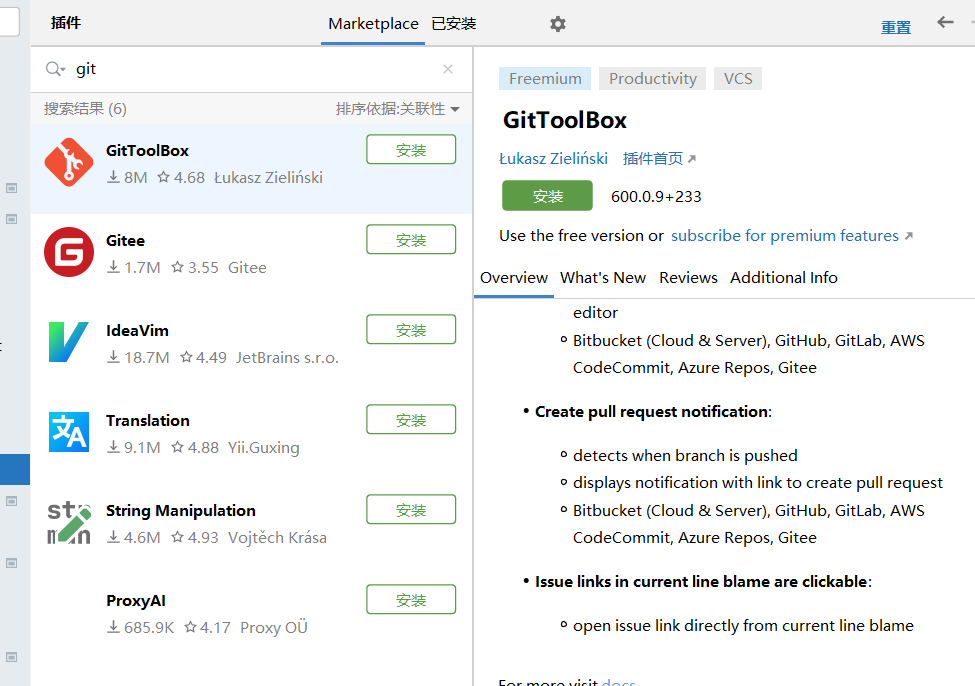Open the 插件首页 homepage link
Screen dimensions: 975x686
(x=659, y=159)
